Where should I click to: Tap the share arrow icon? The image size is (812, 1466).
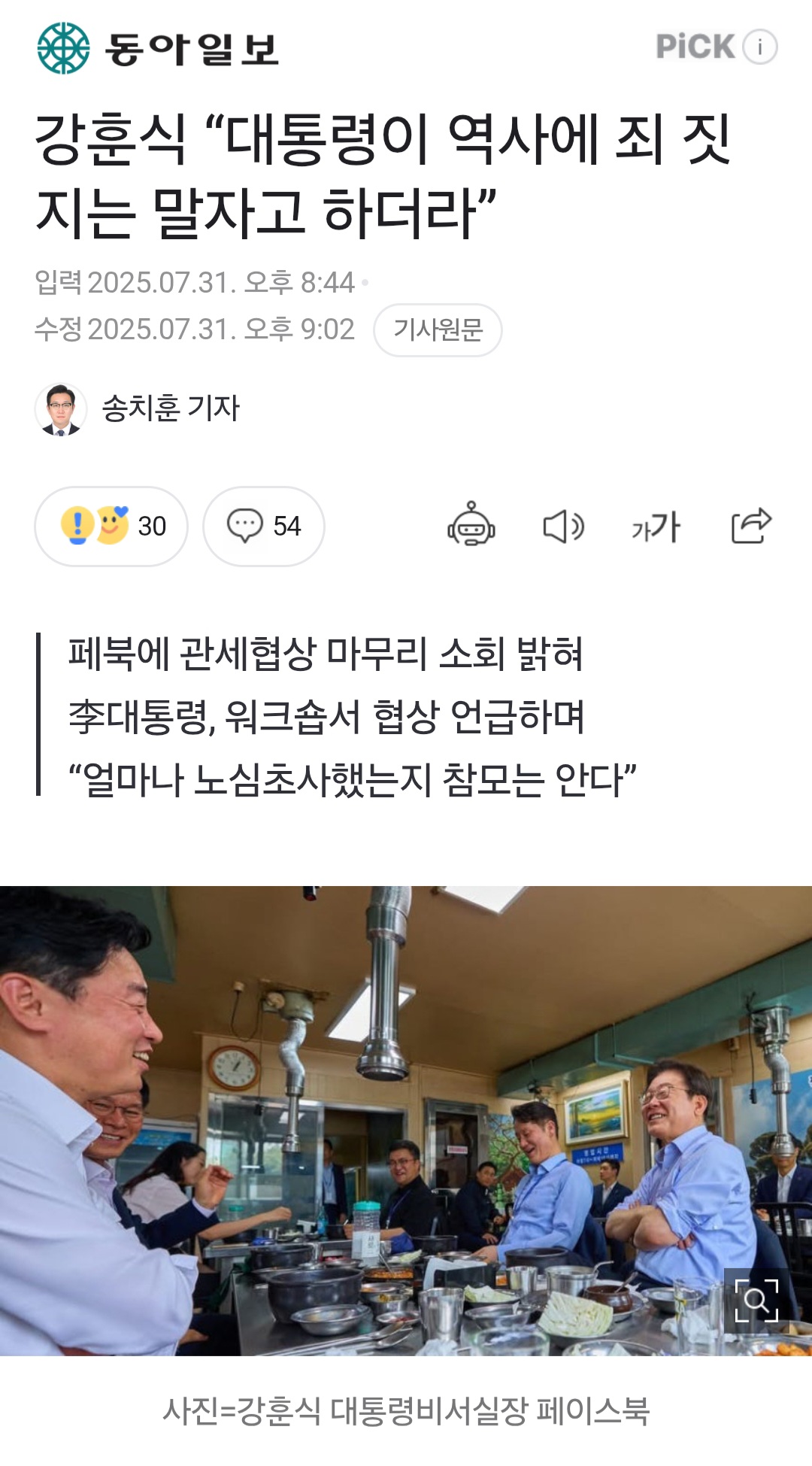751,525
